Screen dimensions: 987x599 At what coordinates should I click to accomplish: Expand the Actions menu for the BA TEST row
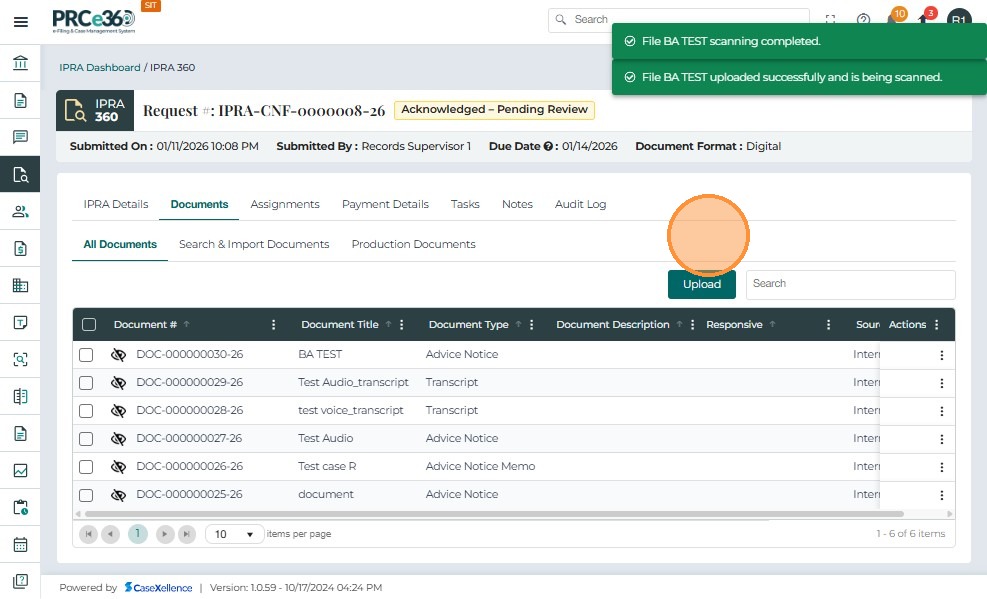point(941,355)
